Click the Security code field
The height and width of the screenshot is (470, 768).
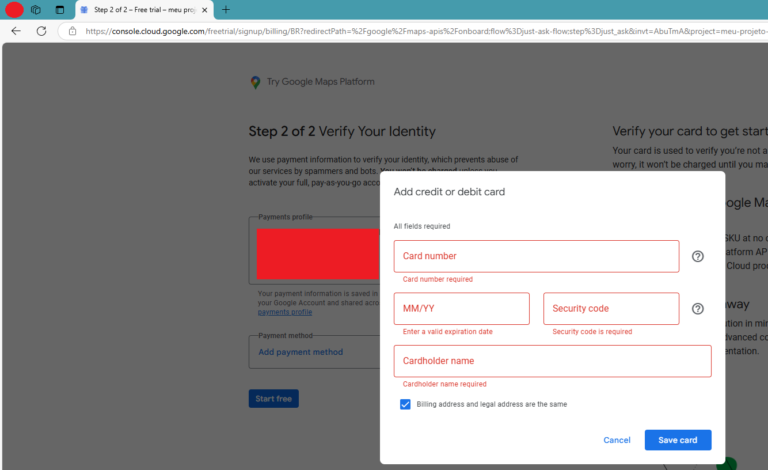pos(610,309)
